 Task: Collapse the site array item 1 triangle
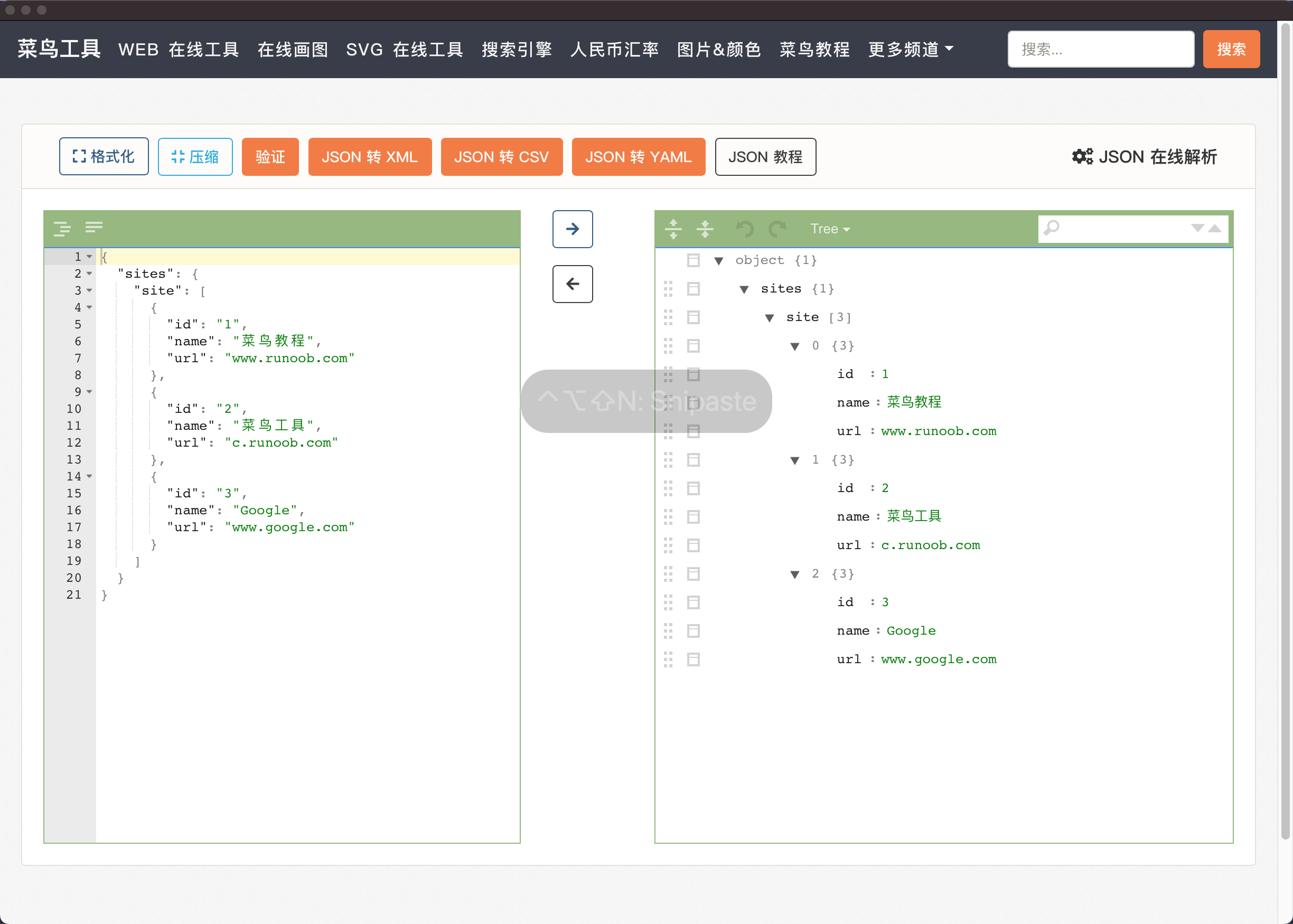point(794,460)
